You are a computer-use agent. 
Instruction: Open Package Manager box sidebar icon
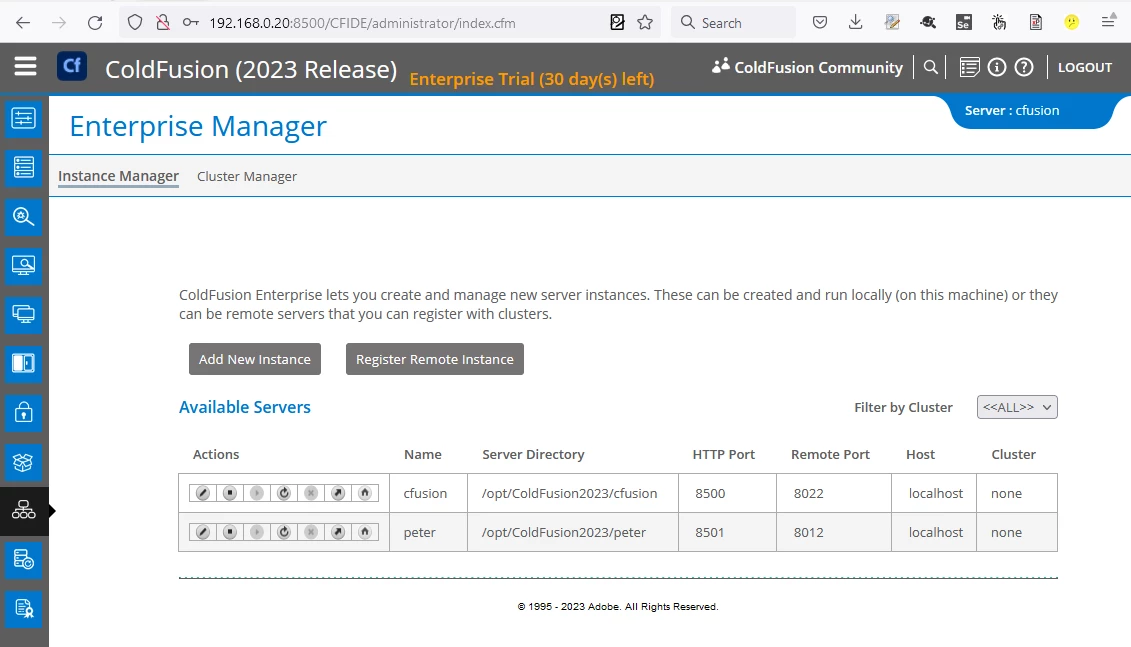[24, 462]
